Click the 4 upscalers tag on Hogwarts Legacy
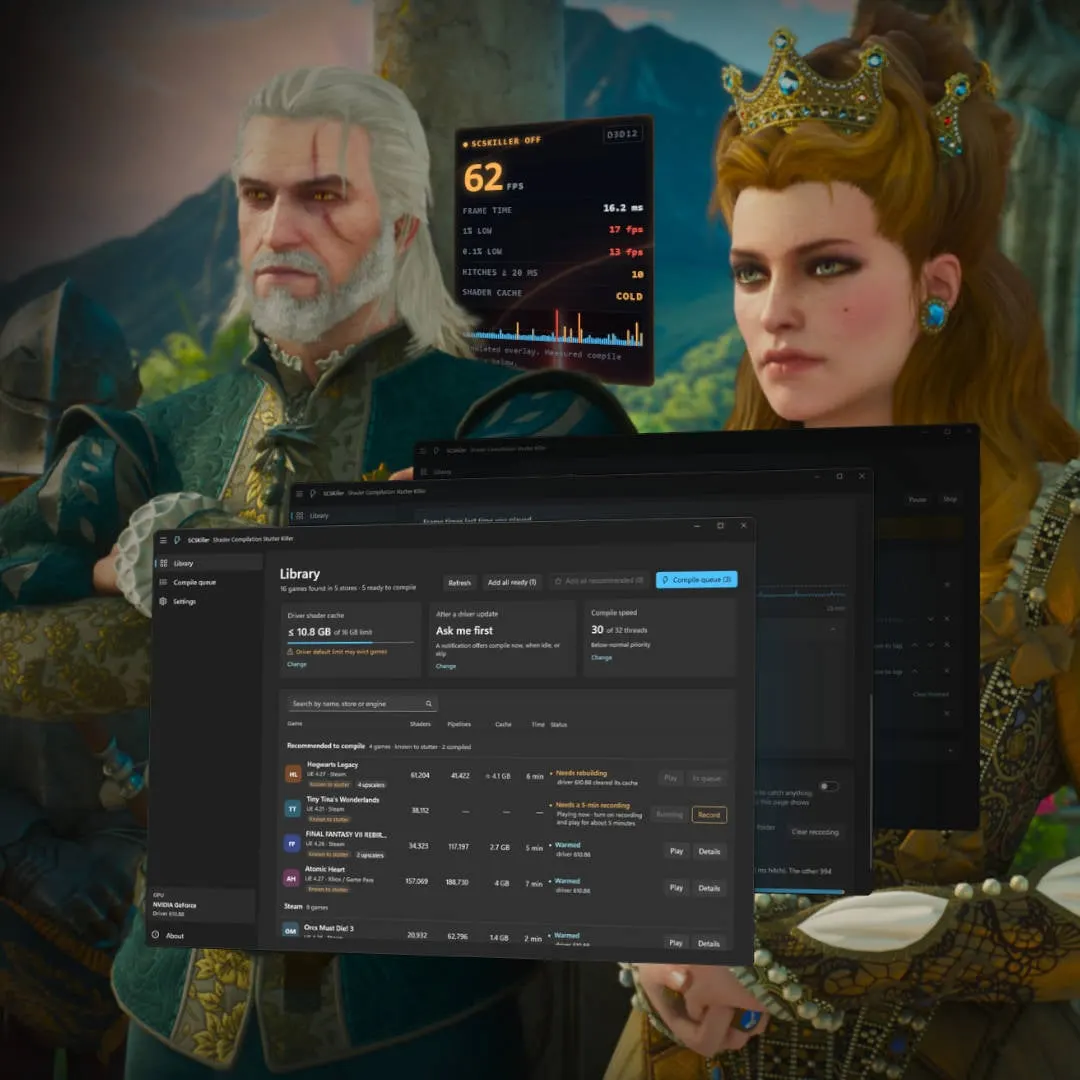The image size is (1080, 1080). coord(371,785)
